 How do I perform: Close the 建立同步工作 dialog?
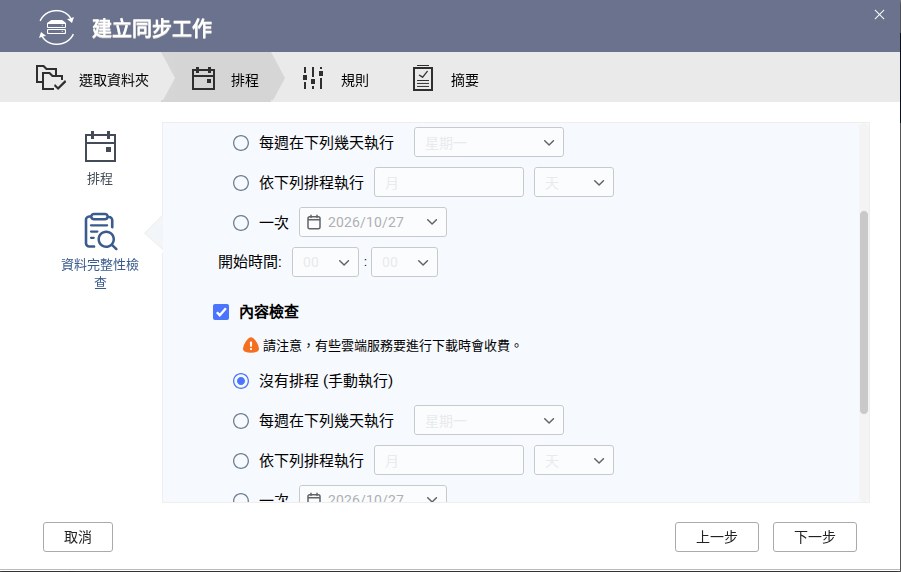point(879,15)
